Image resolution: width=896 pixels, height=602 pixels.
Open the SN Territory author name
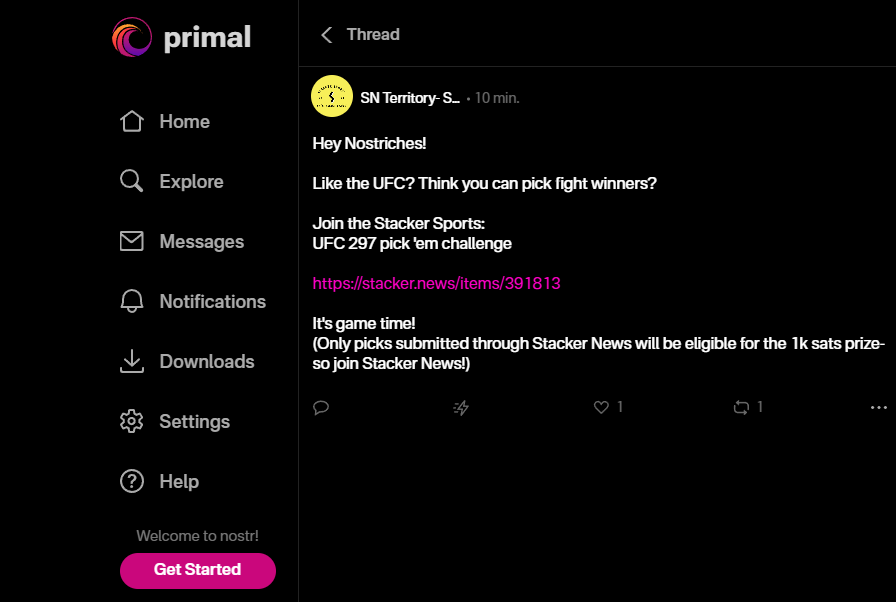click(410, 98)
